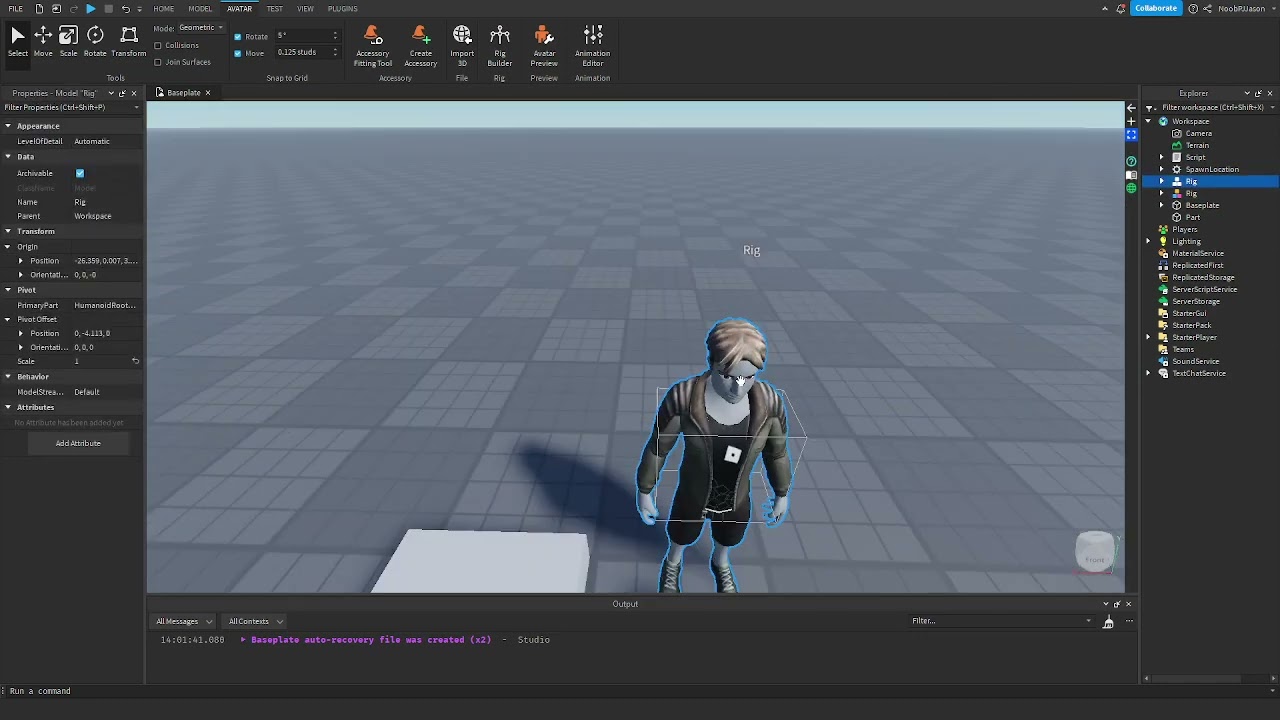Image resolution: width=1280 pixels, height=720 pixels.
Task: Open the FILE menu
Action: [x=16, y=9]
